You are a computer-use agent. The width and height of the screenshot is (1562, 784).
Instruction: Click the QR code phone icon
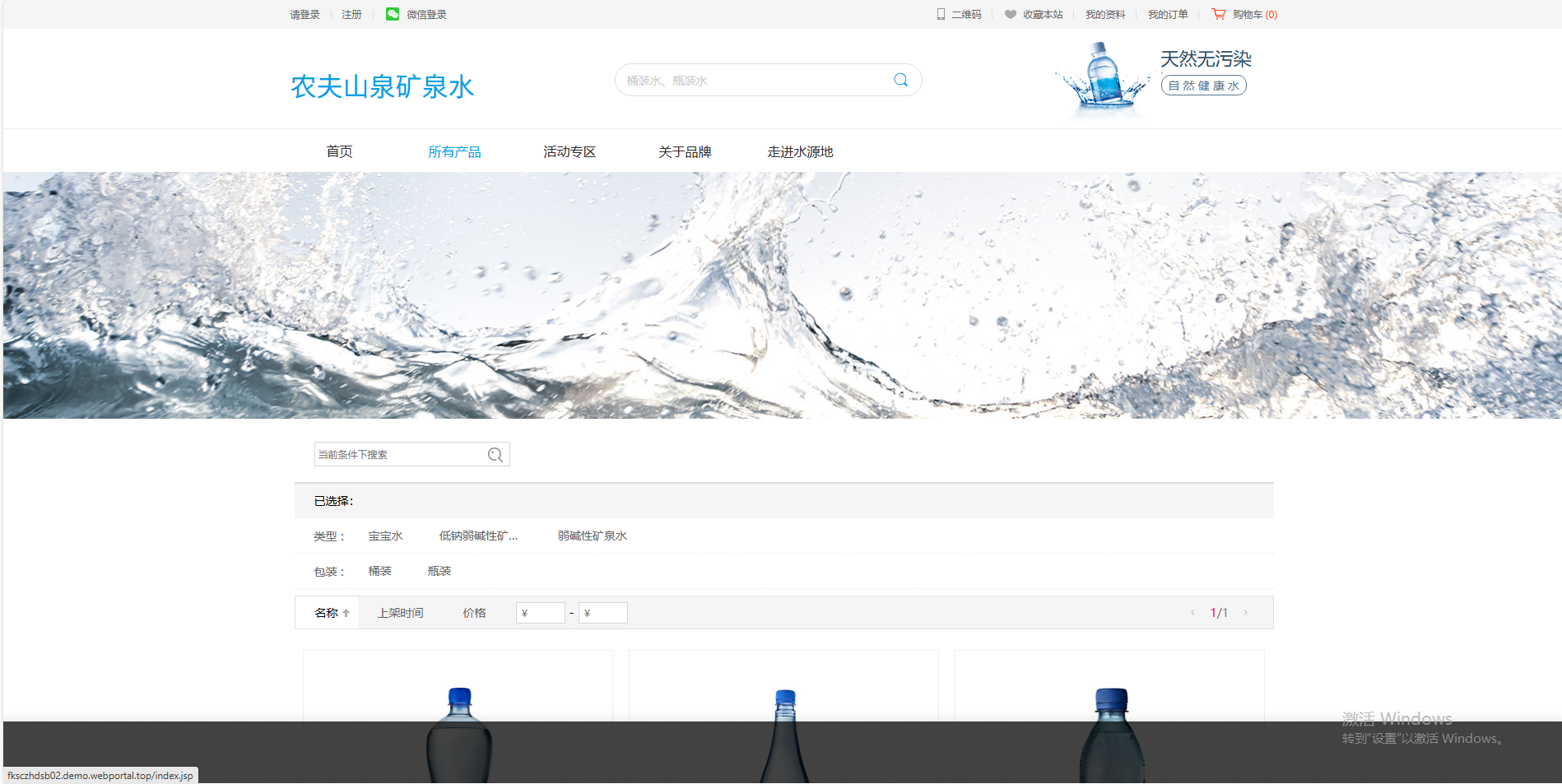click(941, 14)
